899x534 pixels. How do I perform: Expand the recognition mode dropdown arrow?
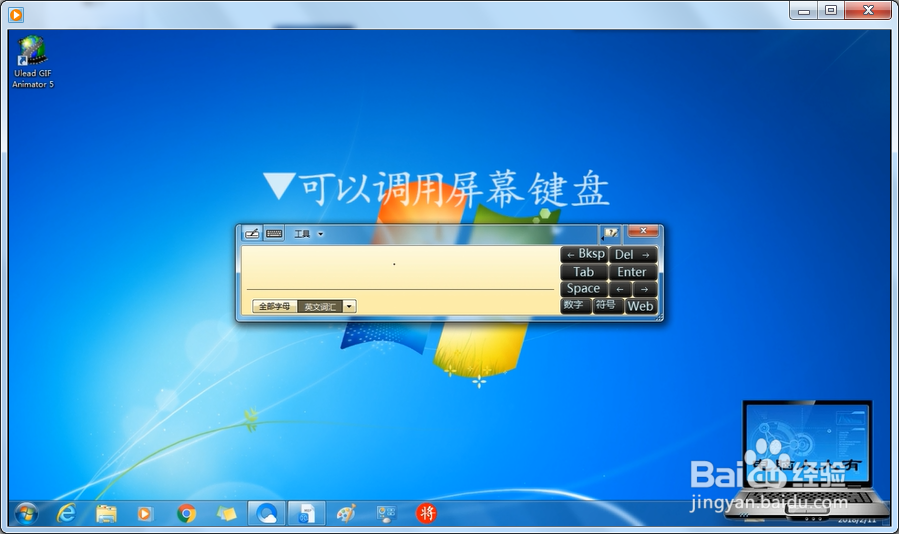click(x=349, y=306)
